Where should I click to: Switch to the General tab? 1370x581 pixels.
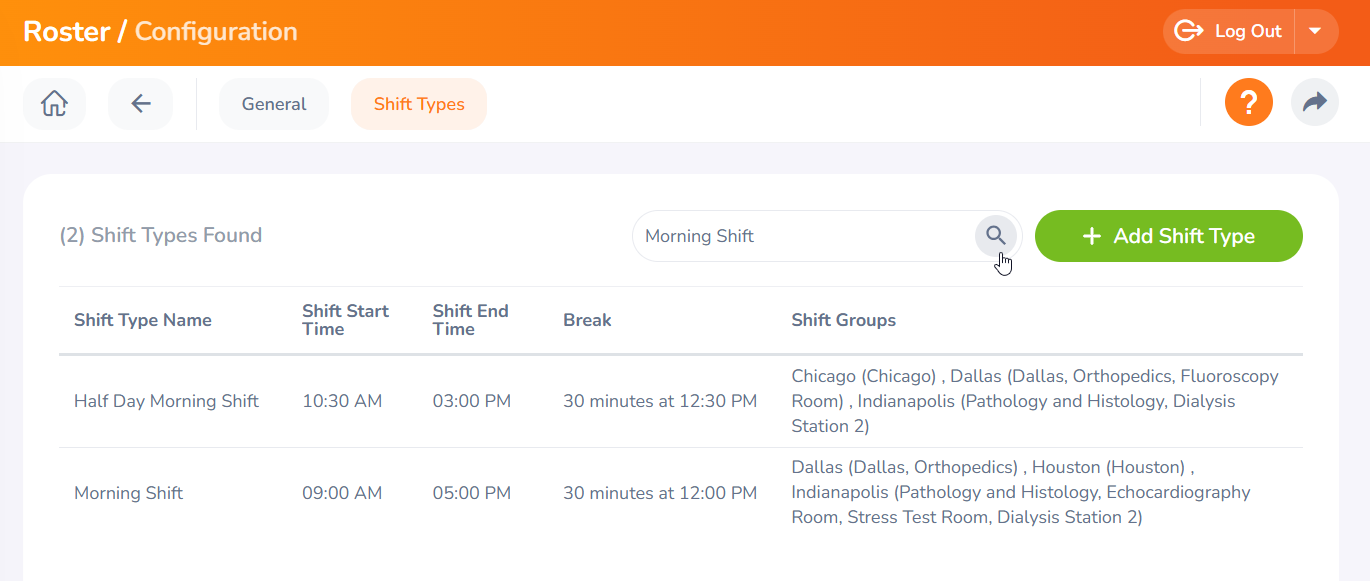pos(274,104)
